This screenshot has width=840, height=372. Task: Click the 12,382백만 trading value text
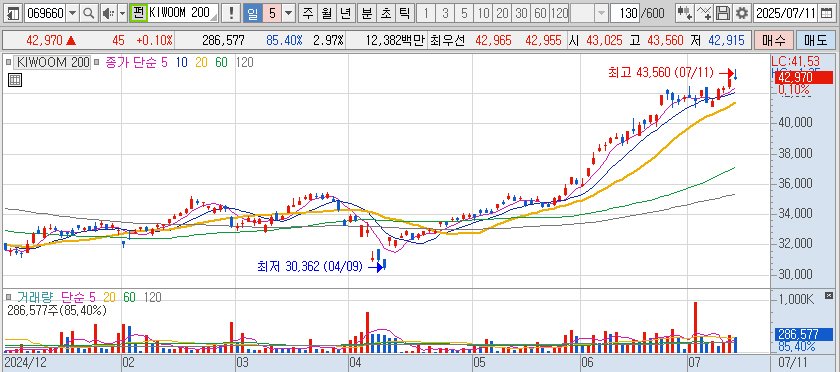pyautogui.click(x=394, y=40)
